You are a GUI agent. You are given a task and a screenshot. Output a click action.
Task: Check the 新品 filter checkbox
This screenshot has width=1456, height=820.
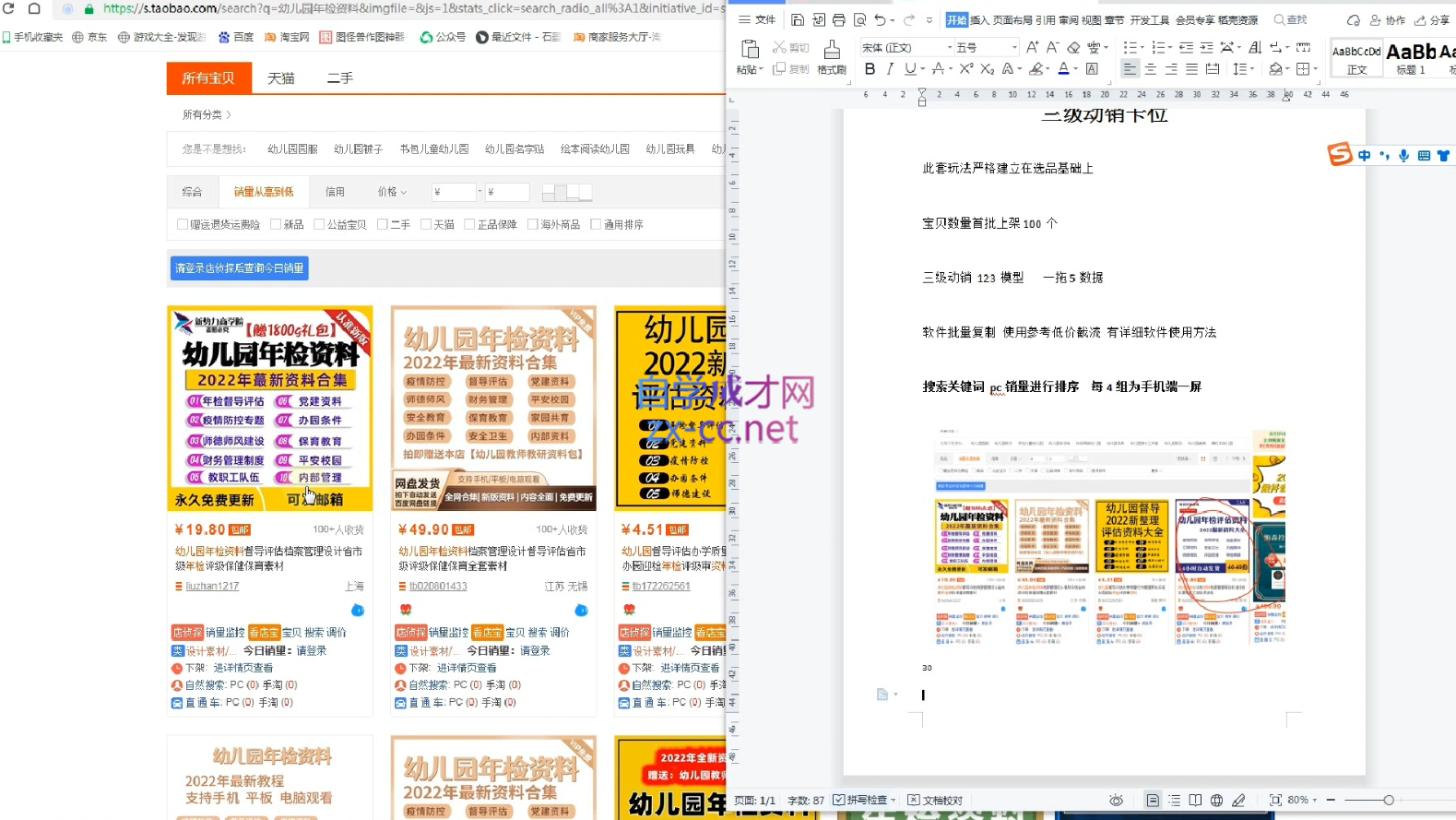(x=276, y=224)
